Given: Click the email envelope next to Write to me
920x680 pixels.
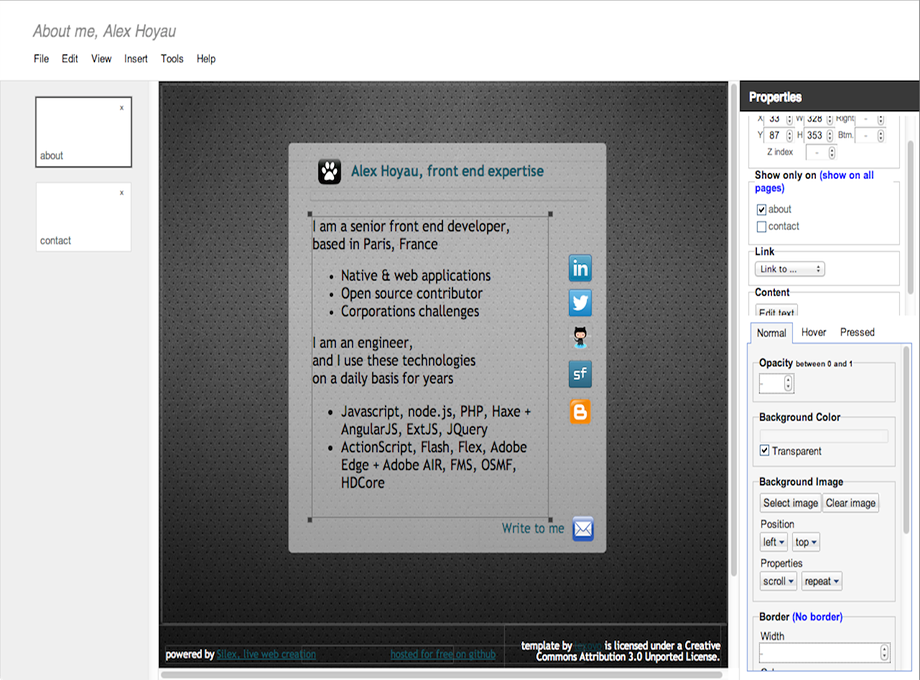Looking at the screenshot, I should click(583, 528).
